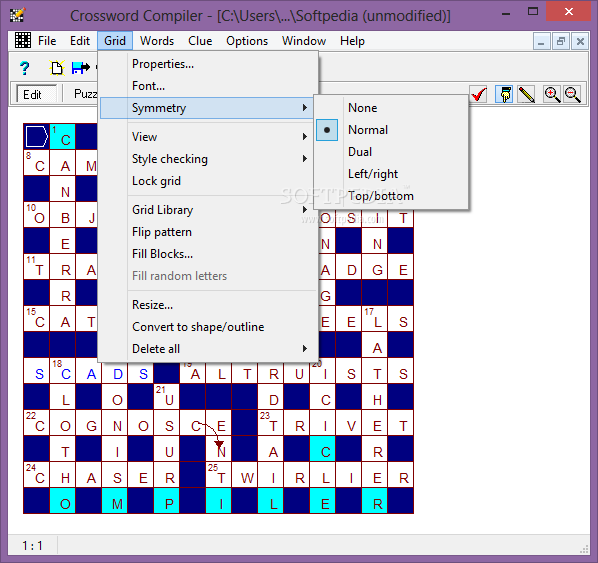Expand the View submenu
This screenshot has height=563, width=598.
point(208,137)
